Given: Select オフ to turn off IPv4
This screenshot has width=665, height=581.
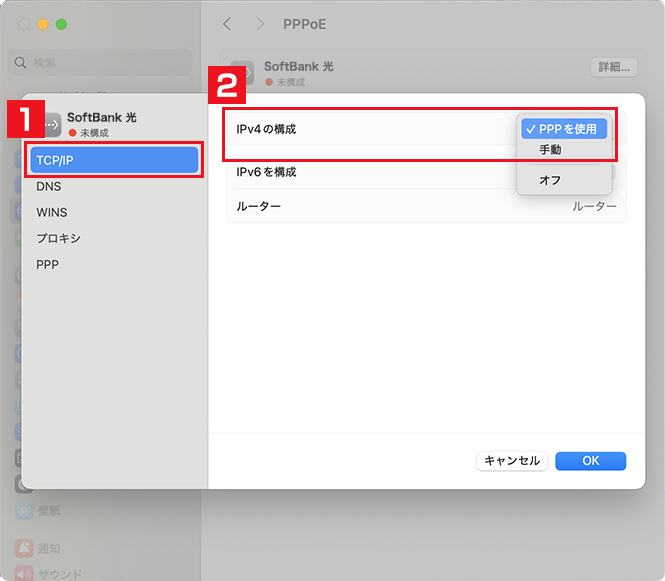Looking at the screenshot, I should 551,180.
